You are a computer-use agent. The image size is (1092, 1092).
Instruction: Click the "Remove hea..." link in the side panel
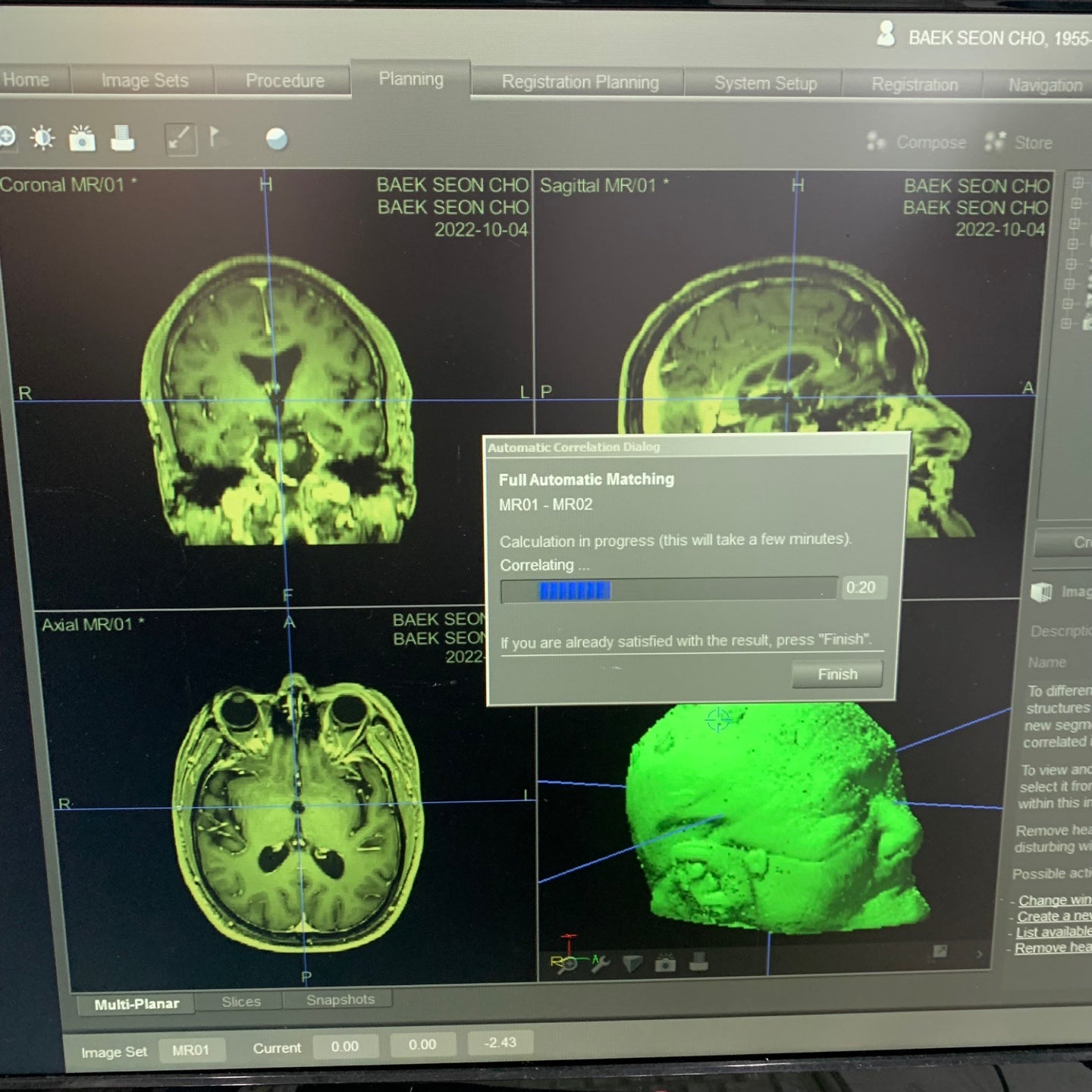pyautogui.click(x=1052, y=948)
